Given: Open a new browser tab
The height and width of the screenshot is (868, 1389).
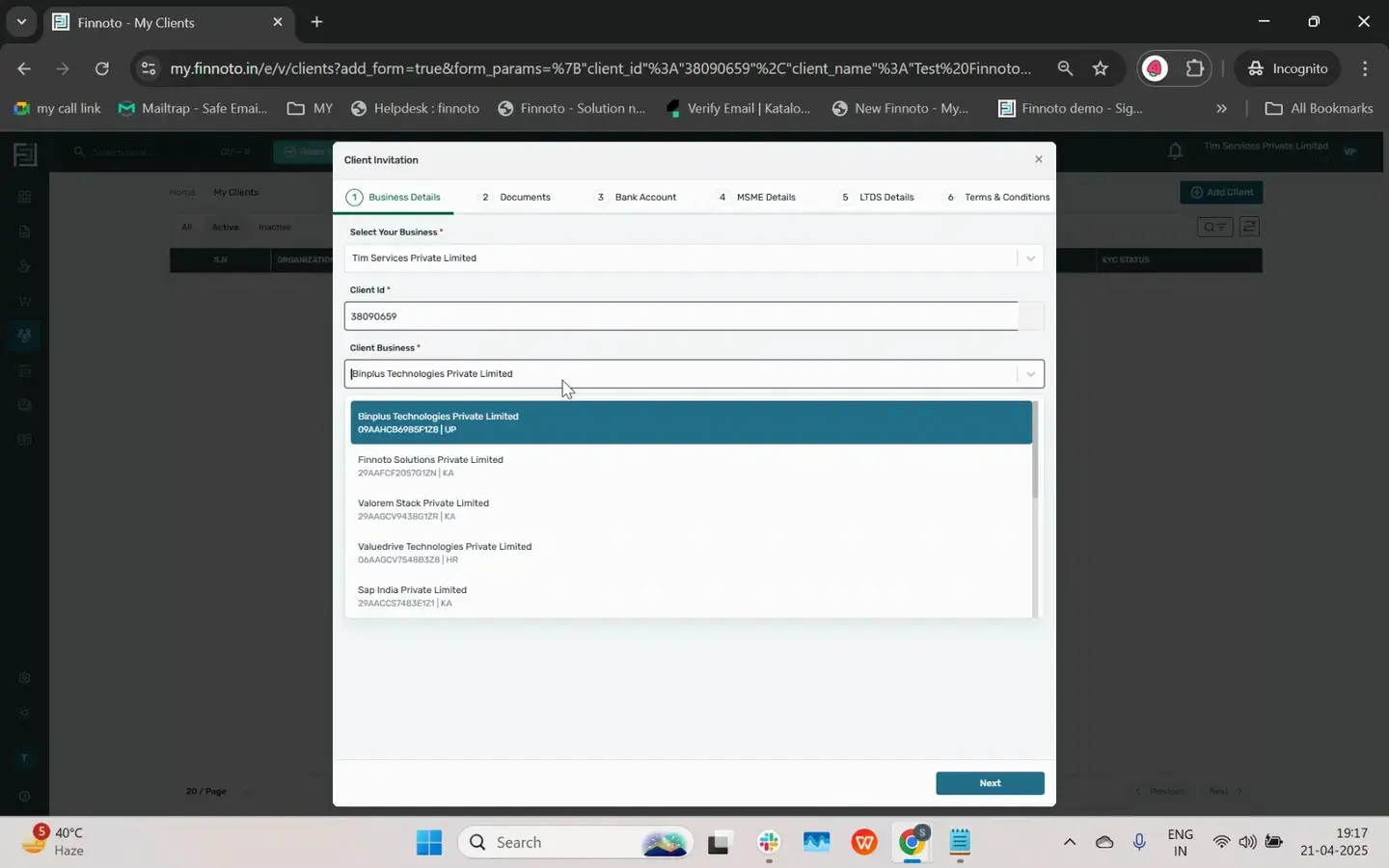Looking at the screenshot, I should pos(316,21).
